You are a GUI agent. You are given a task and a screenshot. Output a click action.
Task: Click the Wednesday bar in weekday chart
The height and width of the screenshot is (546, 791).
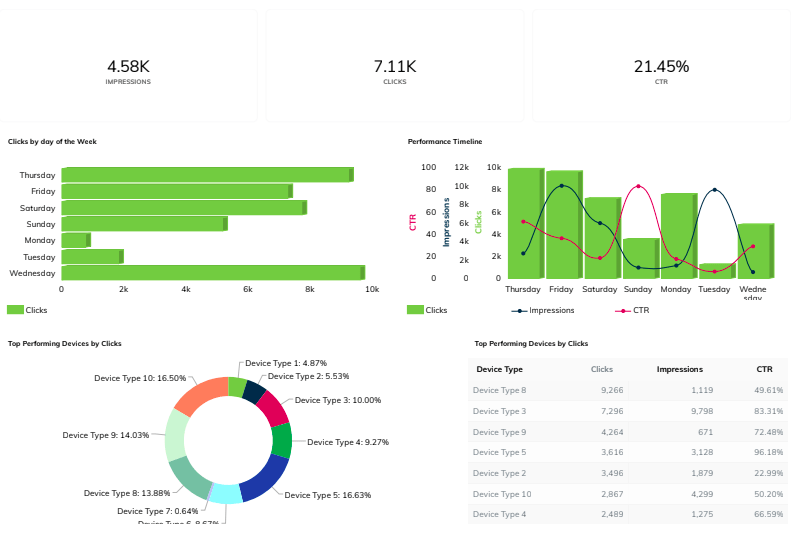pyautogui.click(x=212, y=273)
